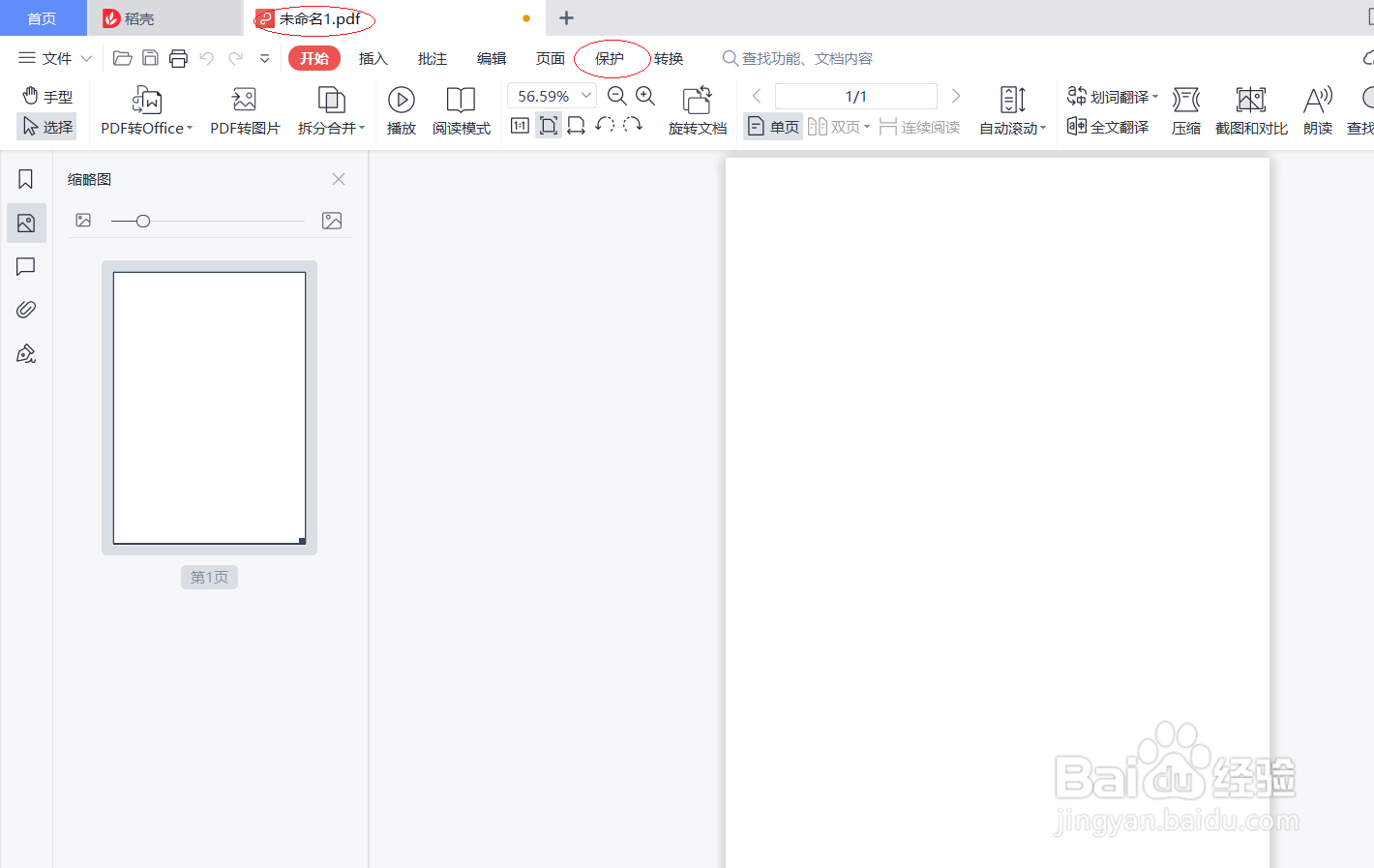This screenshot has height=868, width=1374.
Task: Toggle fit page view icon
Action: 549,125
